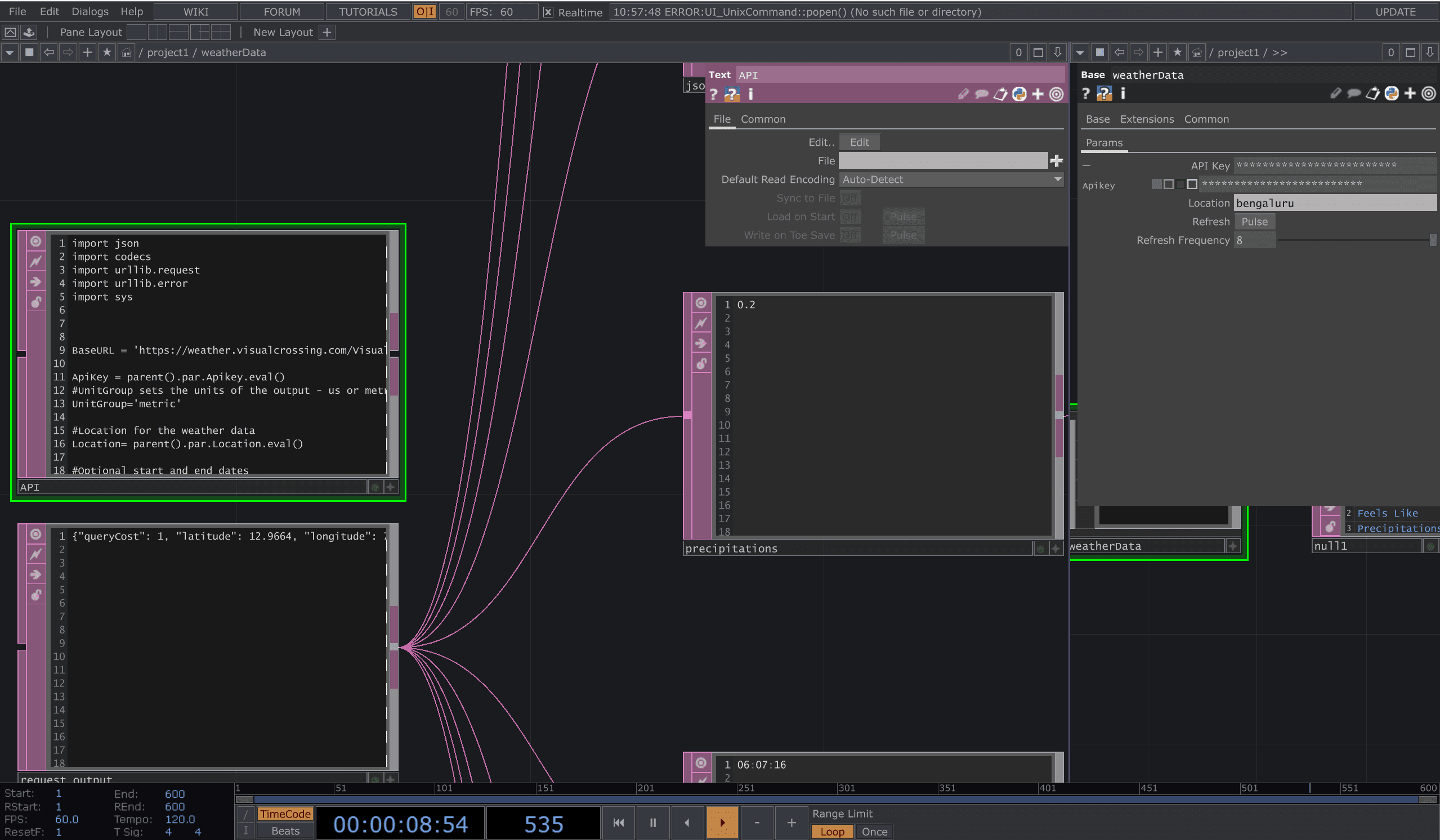Open left pane type dropdown arrow
The width and height of the screenshot is (1440, 840).
click(x=10, y=52)
